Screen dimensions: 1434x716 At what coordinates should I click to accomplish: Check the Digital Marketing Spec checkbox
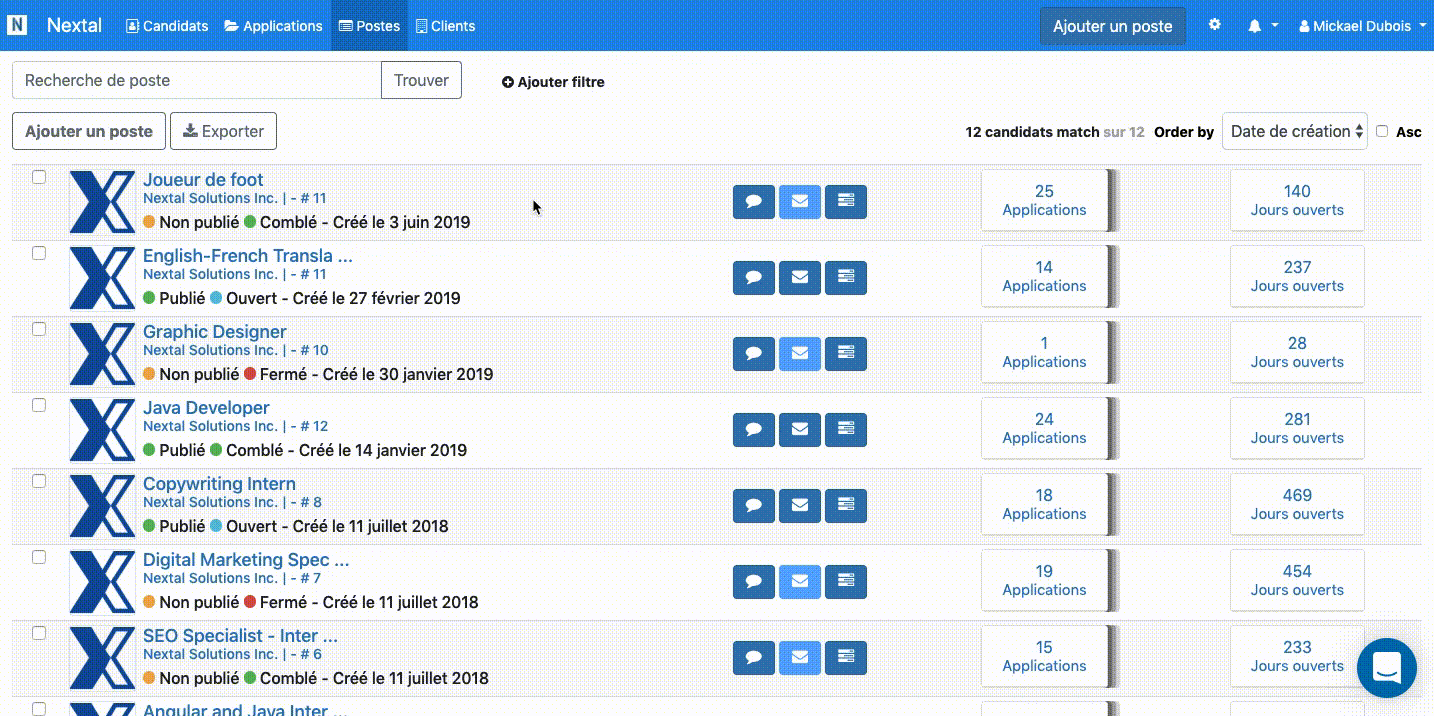(x=39, y=557)
